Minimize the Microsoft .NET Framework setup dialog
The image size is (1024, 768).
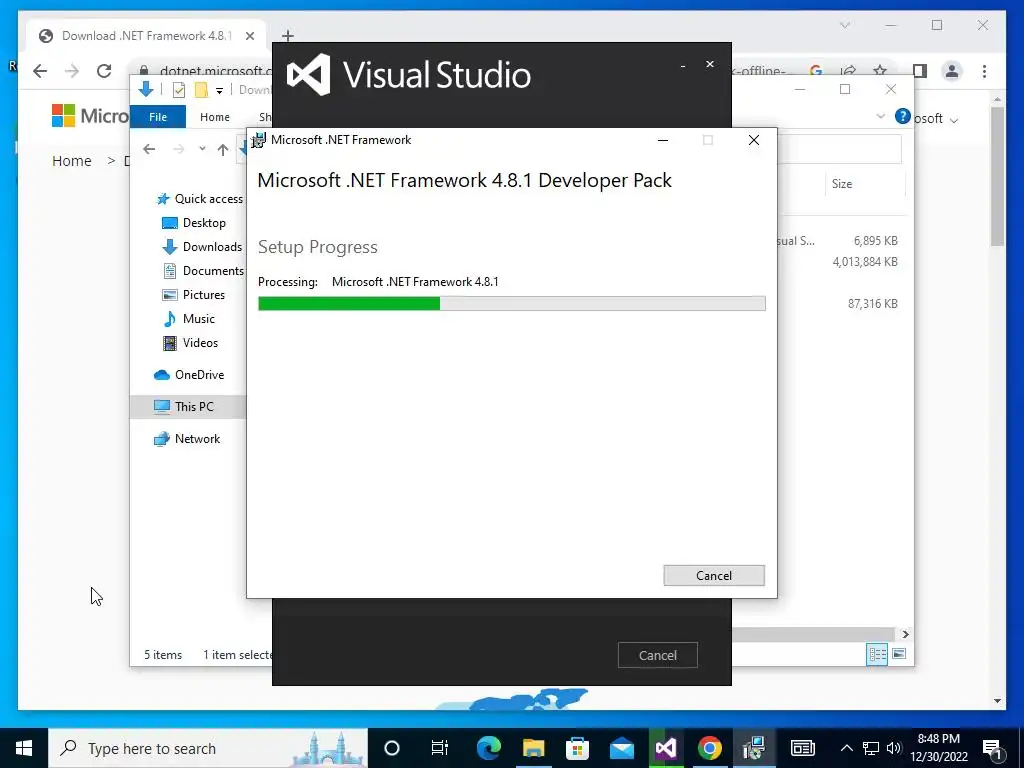point(663,140)
